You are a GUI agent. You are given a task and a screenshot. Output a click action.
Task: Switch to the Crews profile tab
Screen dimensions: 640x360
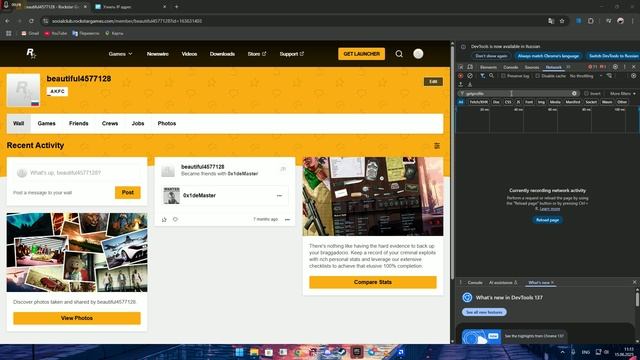[x=110, y=123]
